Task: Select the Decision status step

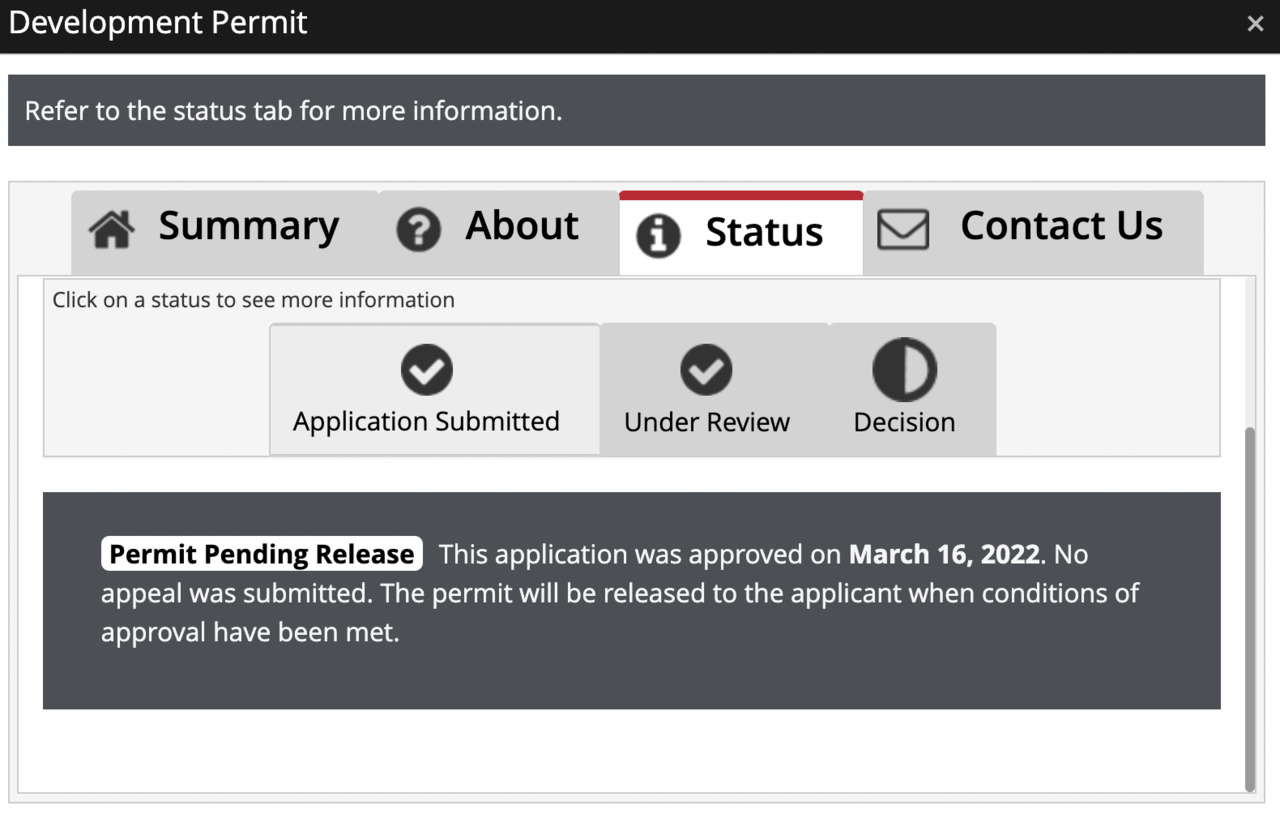Action: click(x=904, y=422)
